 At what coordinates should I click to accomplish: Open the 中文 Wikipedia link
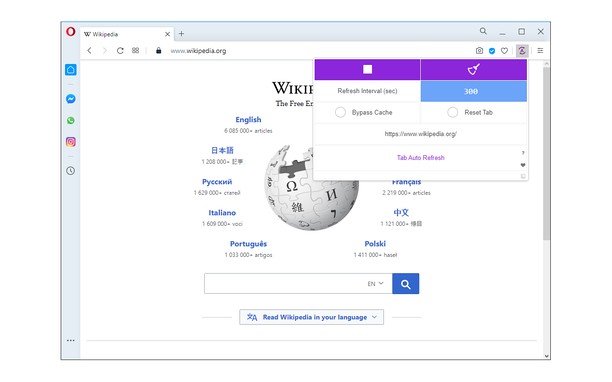tap(401, 213)
